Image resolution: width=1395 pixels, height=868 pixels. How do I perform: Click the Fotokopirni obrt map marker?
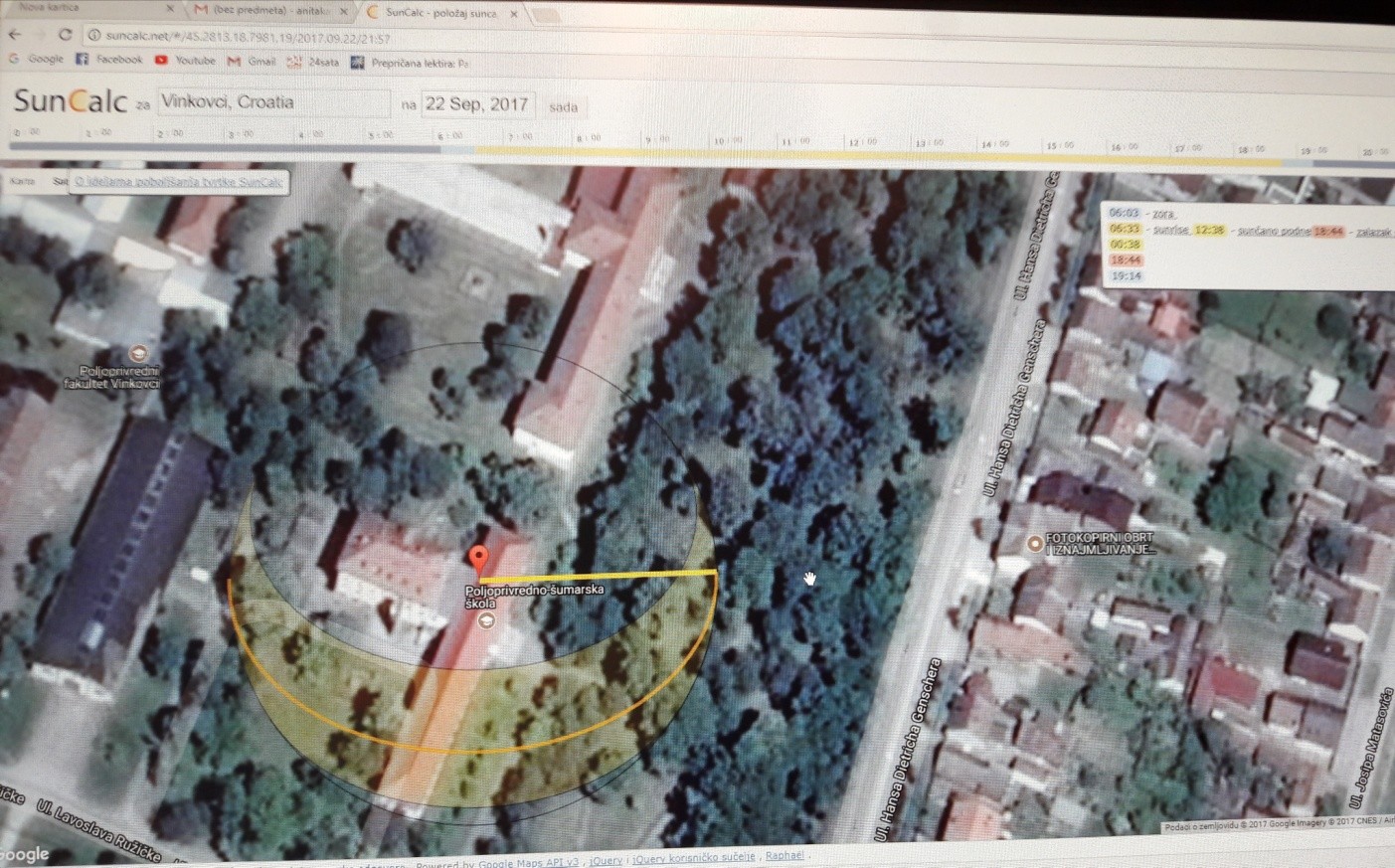(1035, 543)
